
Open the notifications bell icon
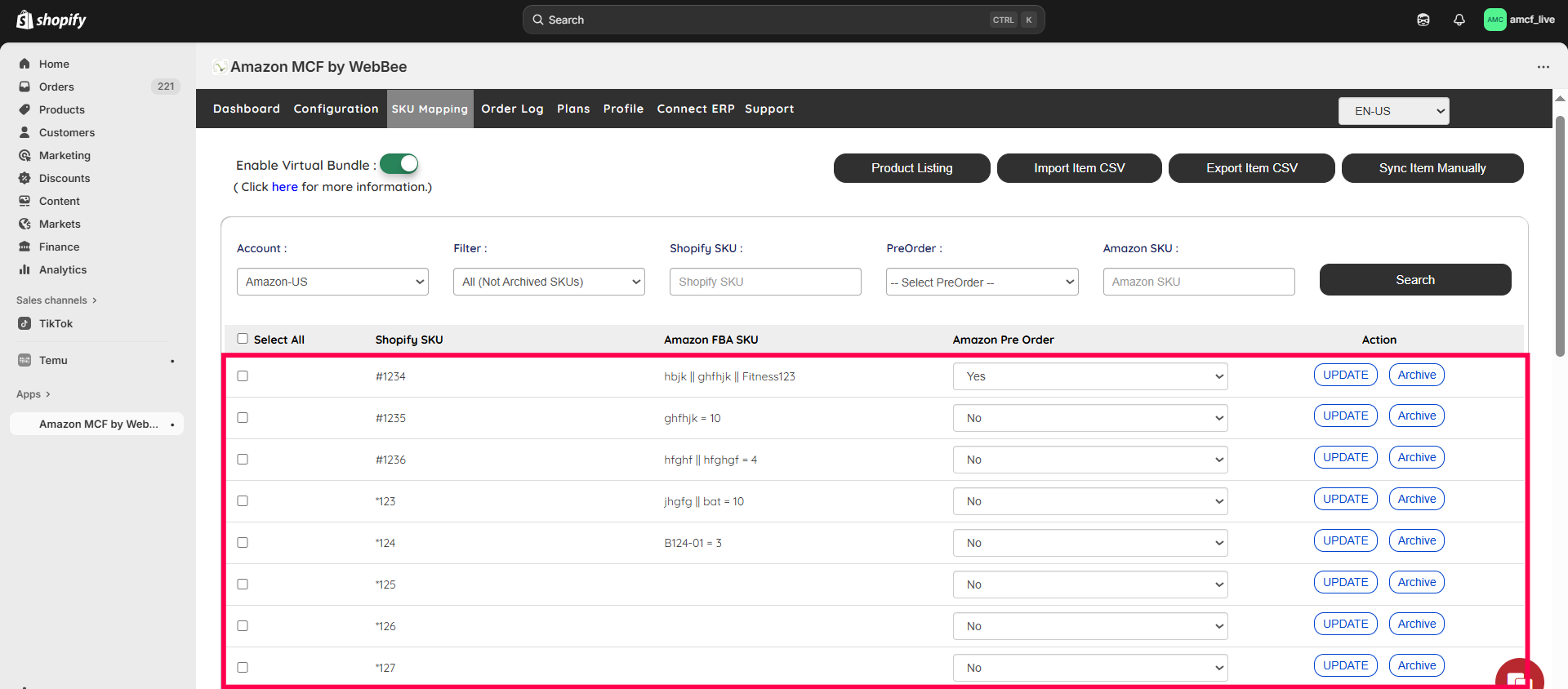[x=1459, y=20]
